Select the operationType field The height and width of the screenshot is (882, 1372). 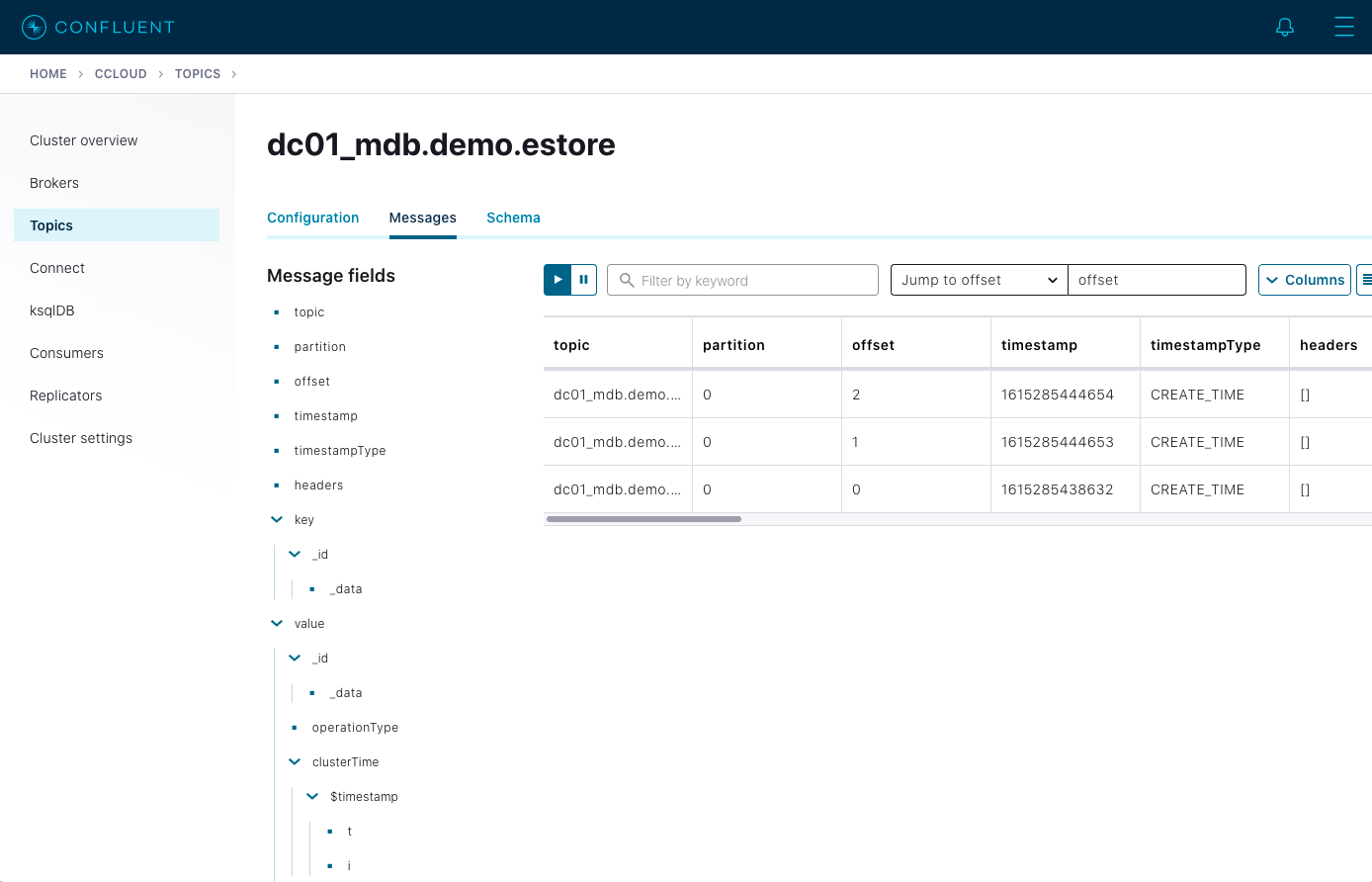(x=356, y=727)
